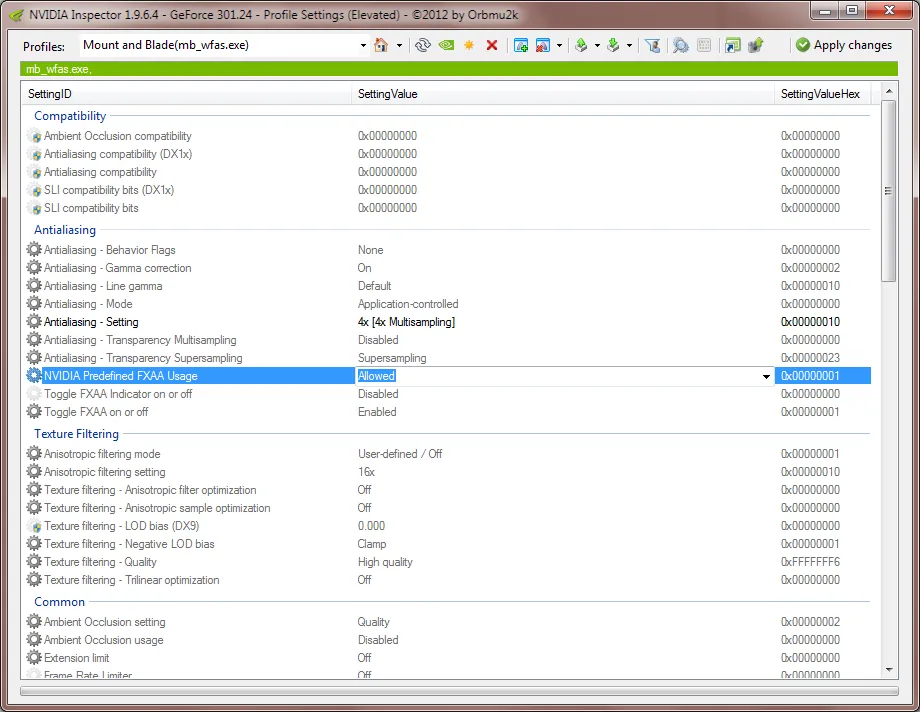Viewport: 920px width, 712px height.
Task: Select Texture filtering - LOD bias (DX9) row
Action: click(x=448, y=526)
